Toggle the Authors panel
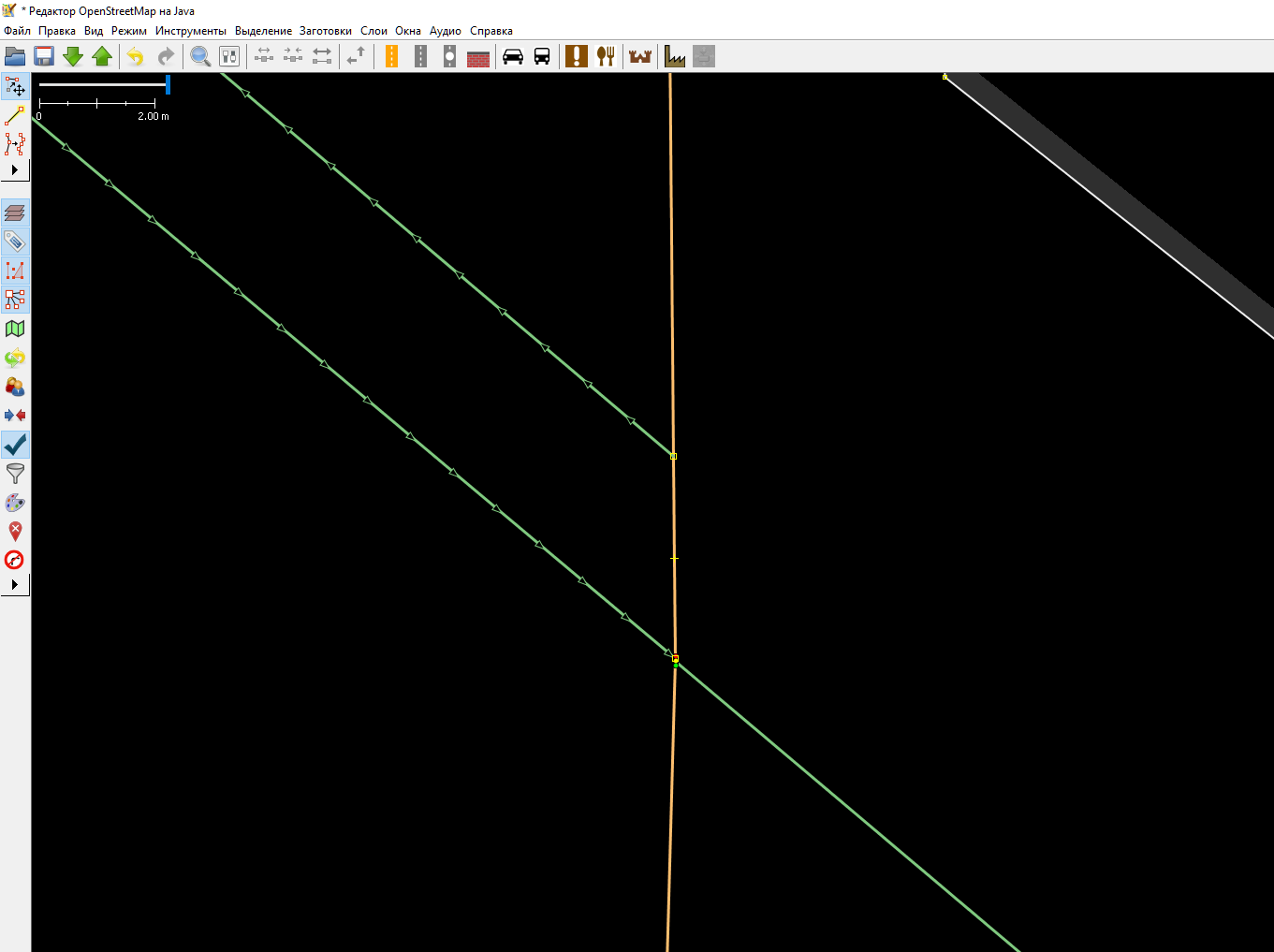The height and width of the screenshot is (952, 1274). coord(15,387)
